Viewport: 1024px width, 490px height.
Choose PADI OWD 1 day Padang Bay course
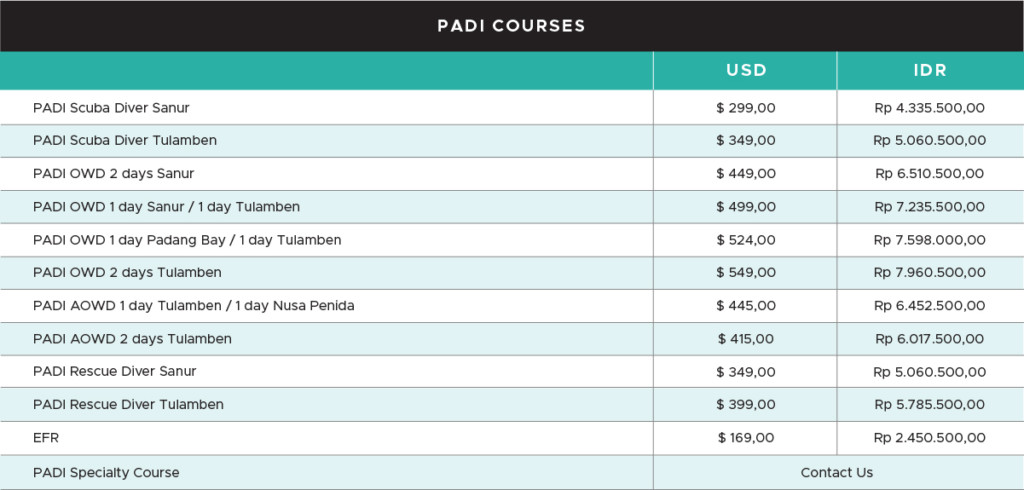187,240
